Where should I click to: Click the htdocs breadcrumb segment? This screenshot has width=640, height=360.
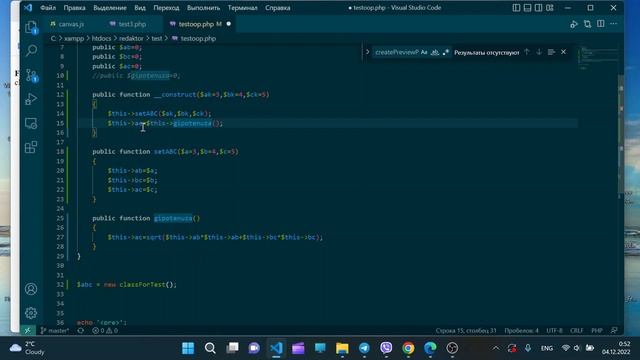pyautogui.click(x=101, y=38)
